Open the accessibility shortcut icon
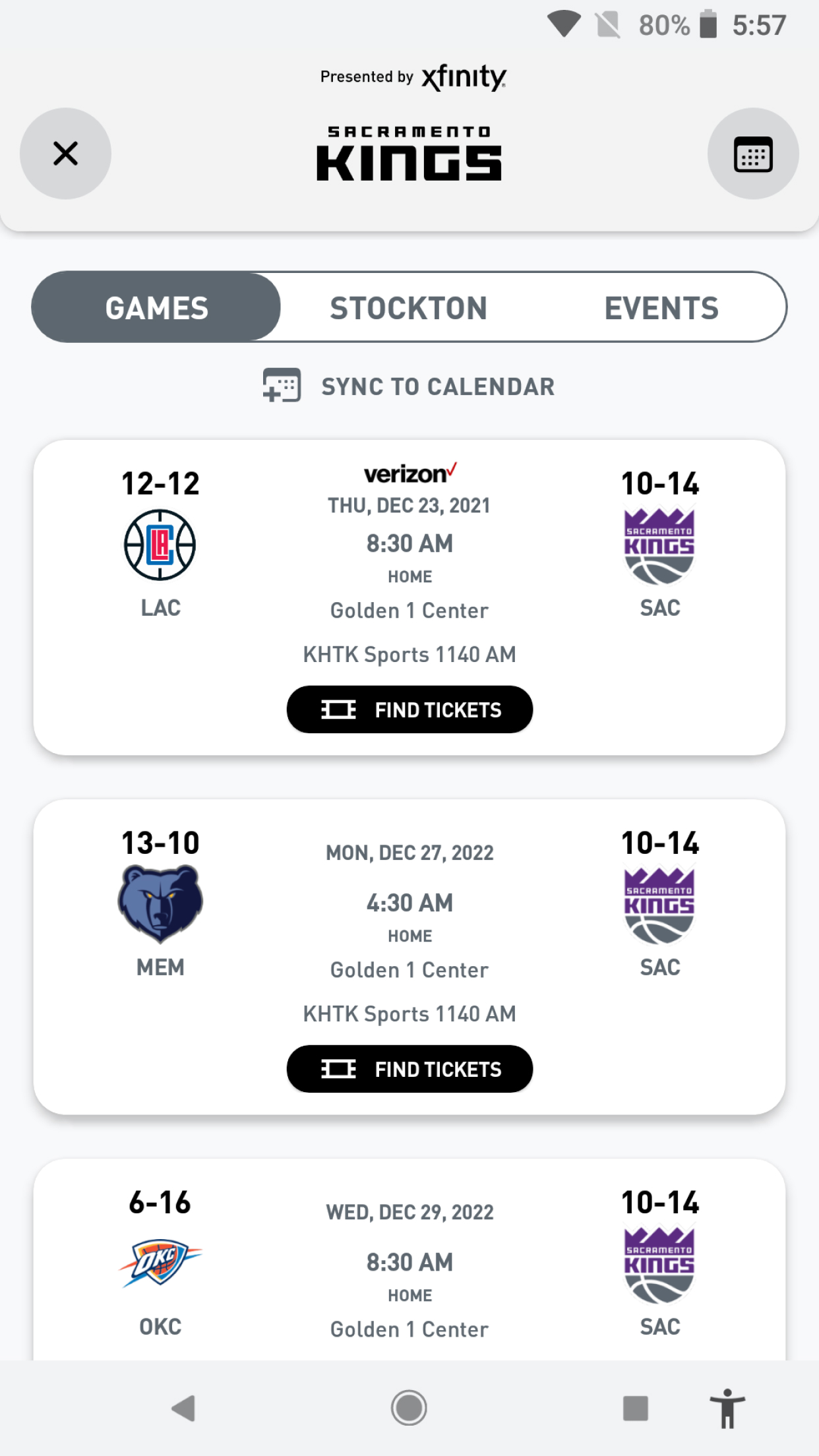This screenshot has width=819, height=1456. tap(727, 1409)
